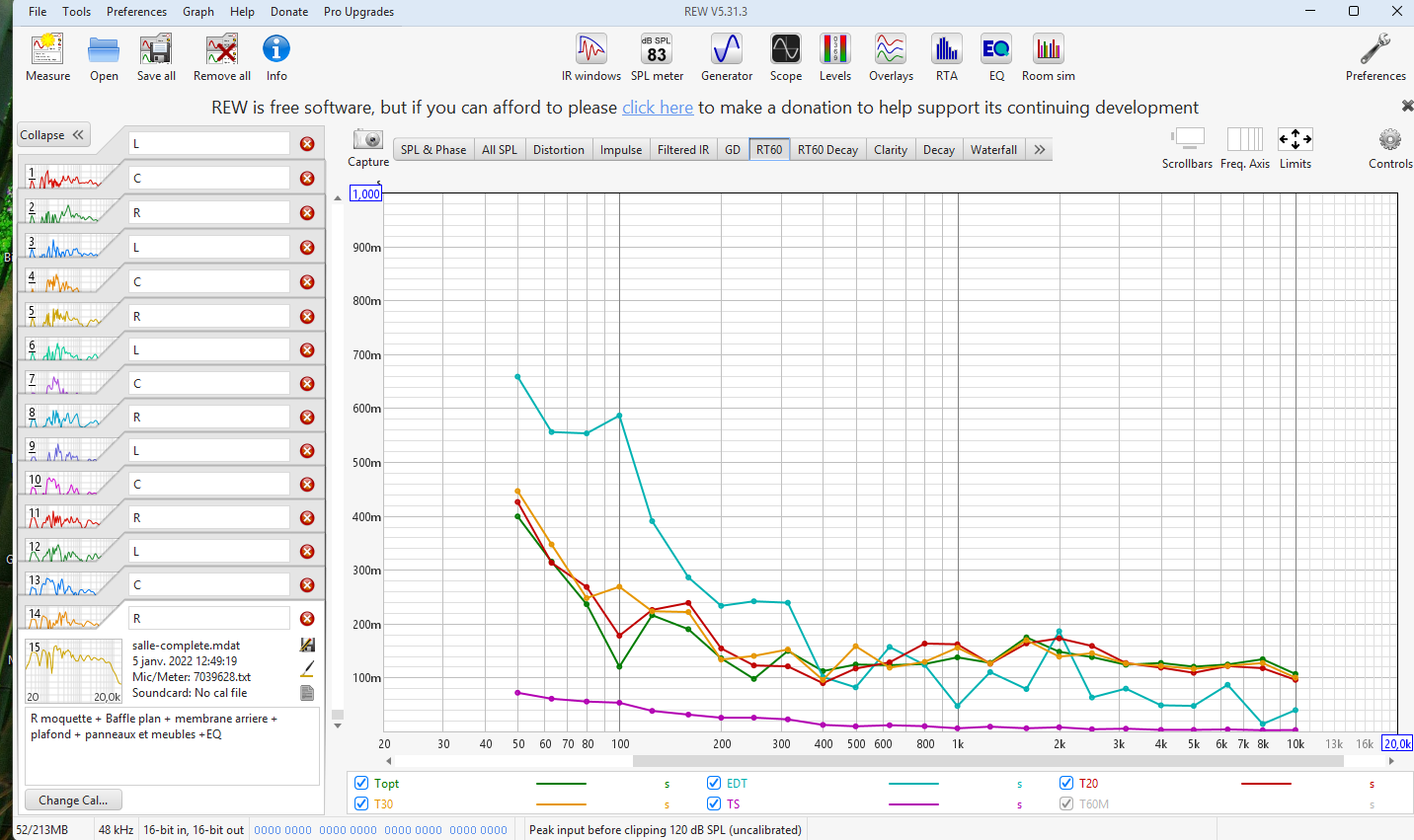Click the 'click here' donation link
This screenshot has width=1414, height=840.
click(658, 108)
